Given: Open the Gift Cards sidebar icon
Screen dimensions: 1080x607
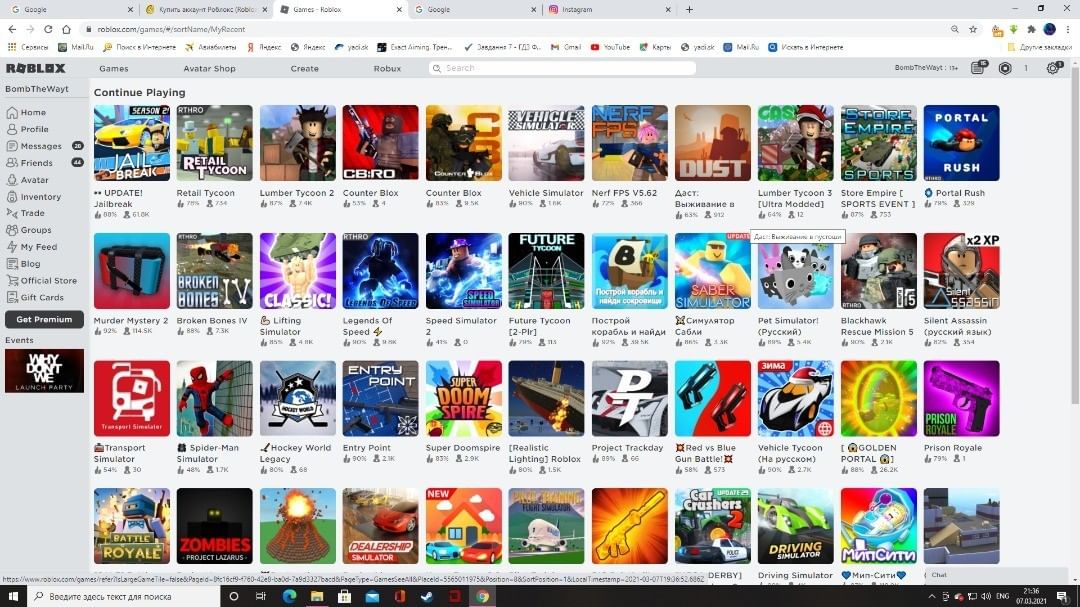Looking at the screenshot, I should coord(12,297).
